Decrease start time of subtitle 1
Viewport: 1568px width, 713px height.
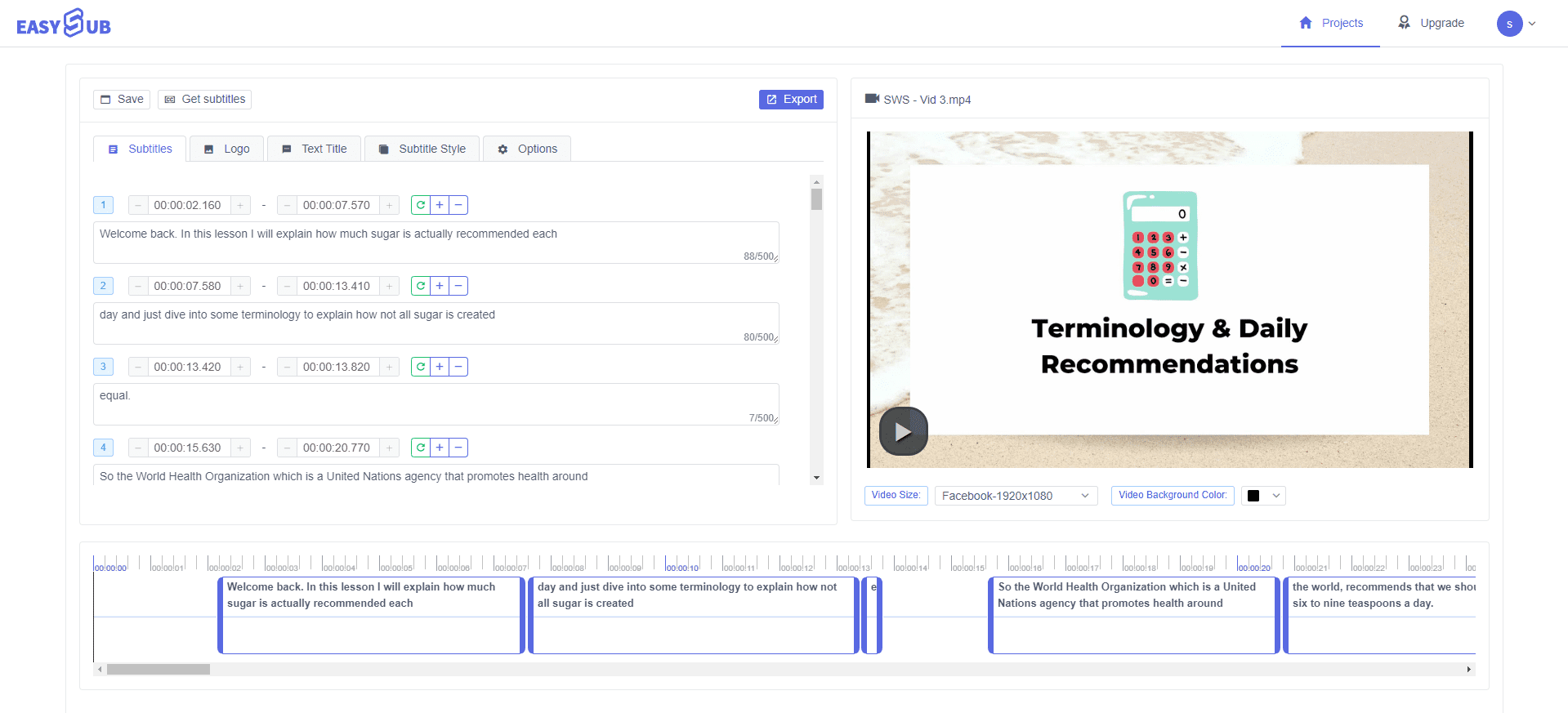tap(138, 205)
